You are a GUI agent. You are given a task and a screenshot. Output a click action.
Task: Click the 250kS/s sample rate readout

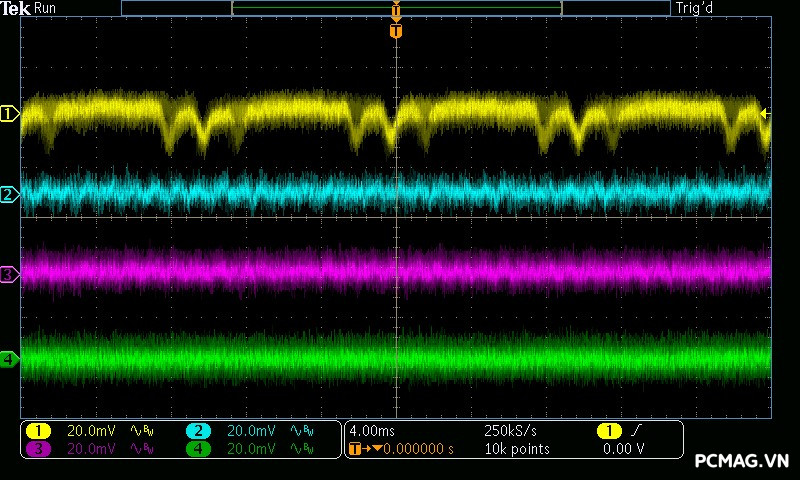(510, 430)
